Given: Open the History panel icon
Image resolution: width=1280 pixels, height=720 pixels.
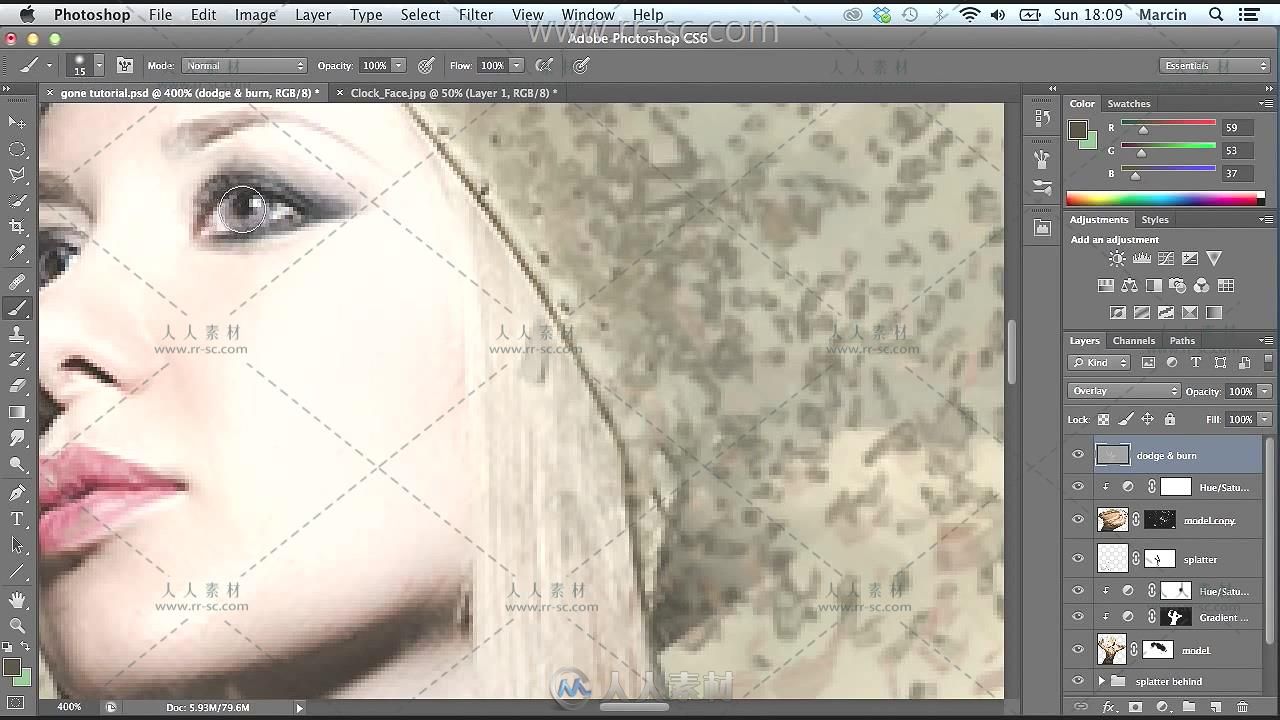Looking at the screenshot, I should [x=1042, y=118].
